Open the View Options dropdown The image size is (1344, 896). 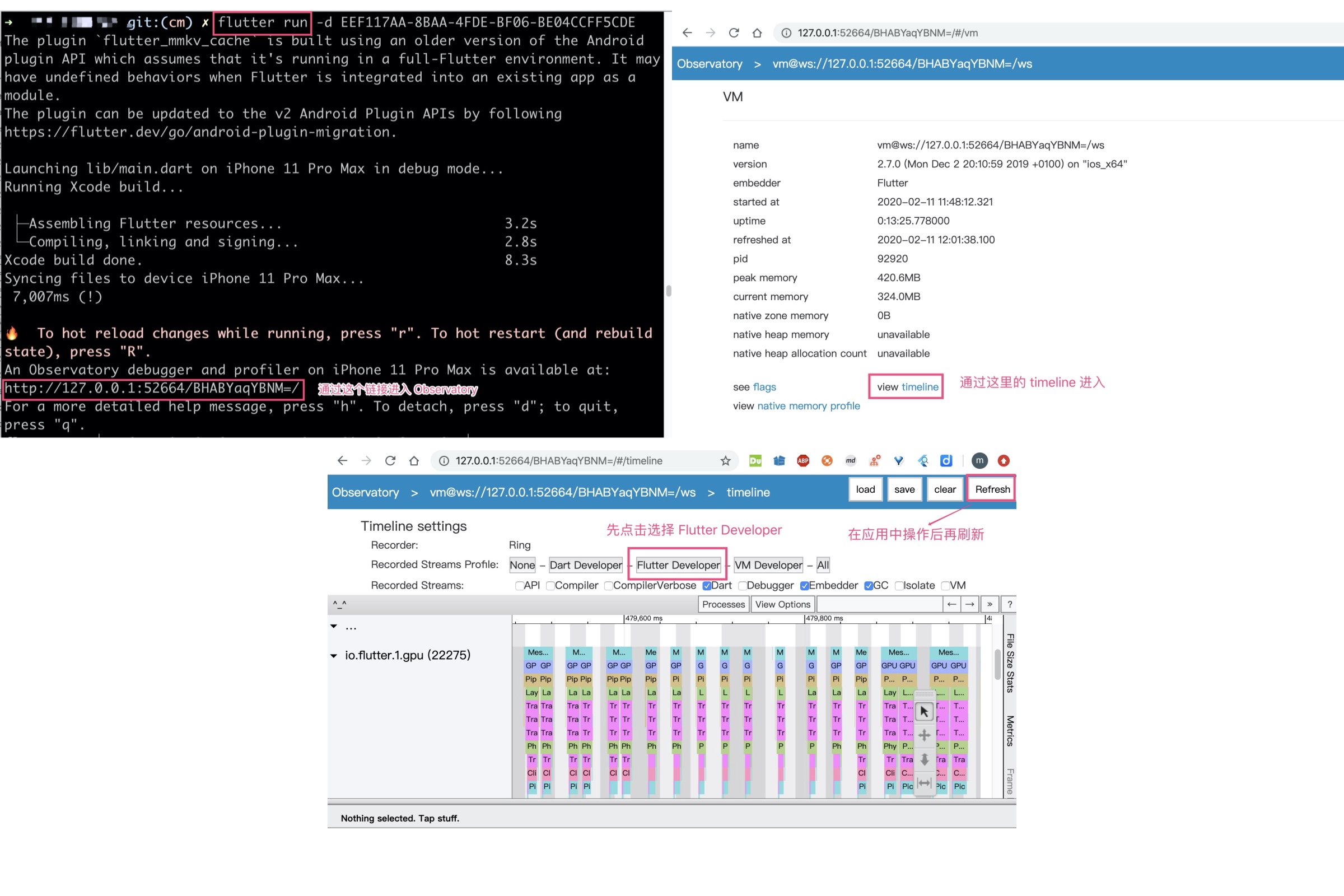tap(782, 604)
